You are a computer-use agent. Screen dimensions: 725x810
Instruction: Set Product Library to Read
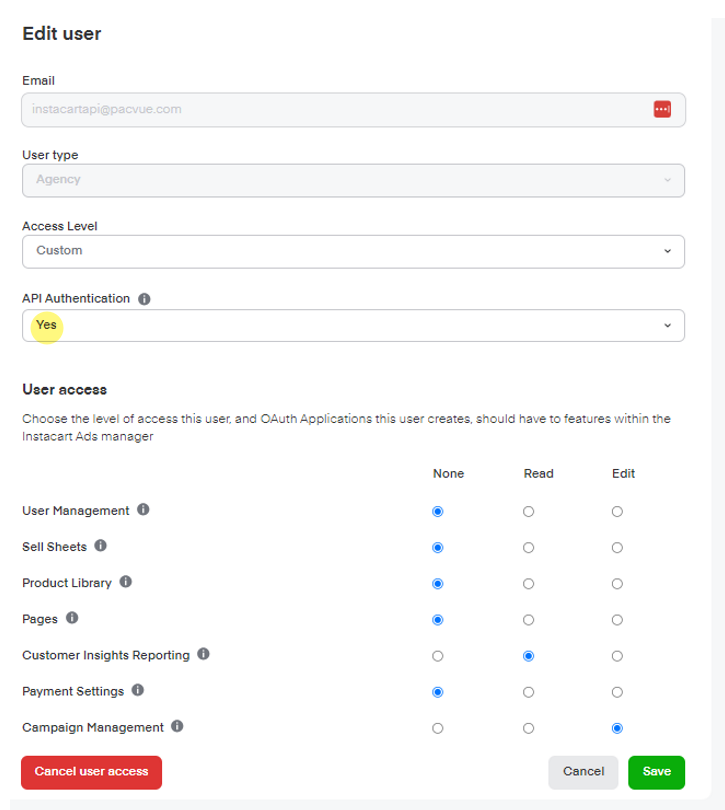tap(528, 584)
